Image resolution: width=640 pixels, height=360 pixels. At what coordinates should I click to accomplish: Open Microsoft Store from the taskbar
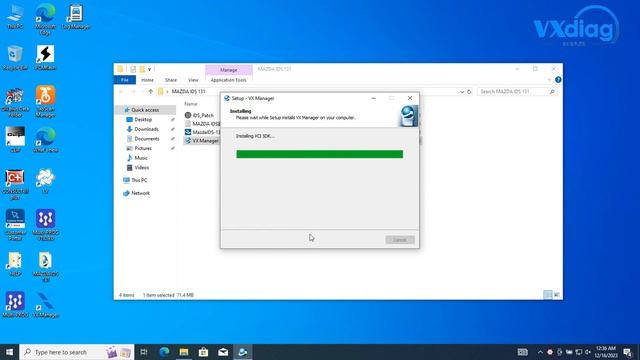203,352
